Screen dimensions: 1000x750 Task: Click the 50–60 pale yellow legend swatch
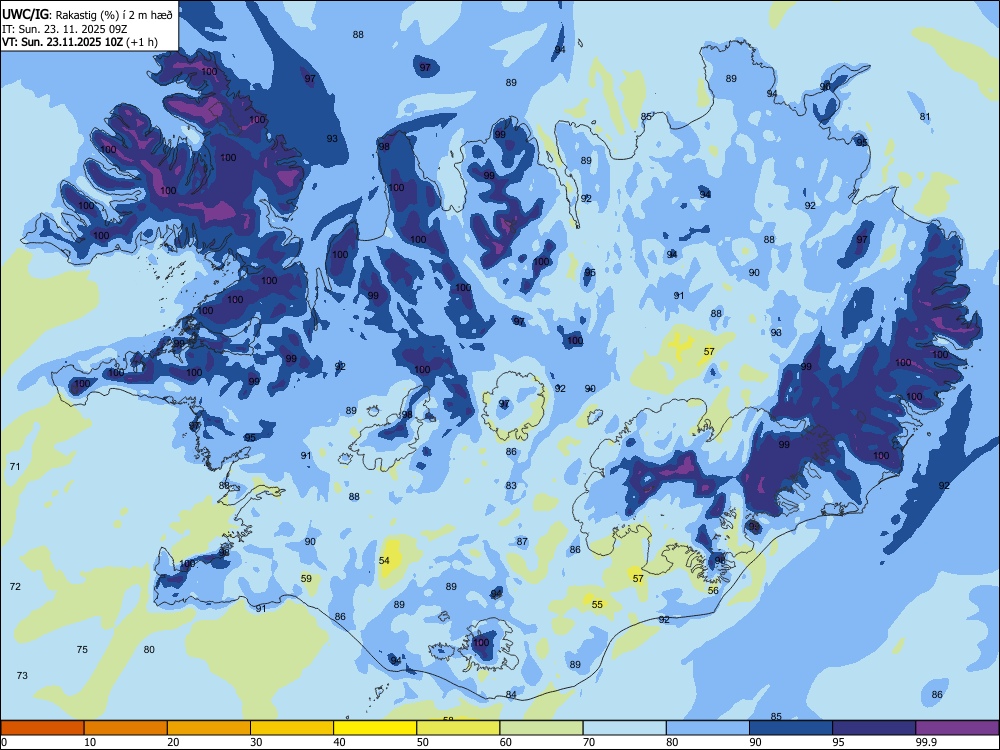[x=459, y=728]
